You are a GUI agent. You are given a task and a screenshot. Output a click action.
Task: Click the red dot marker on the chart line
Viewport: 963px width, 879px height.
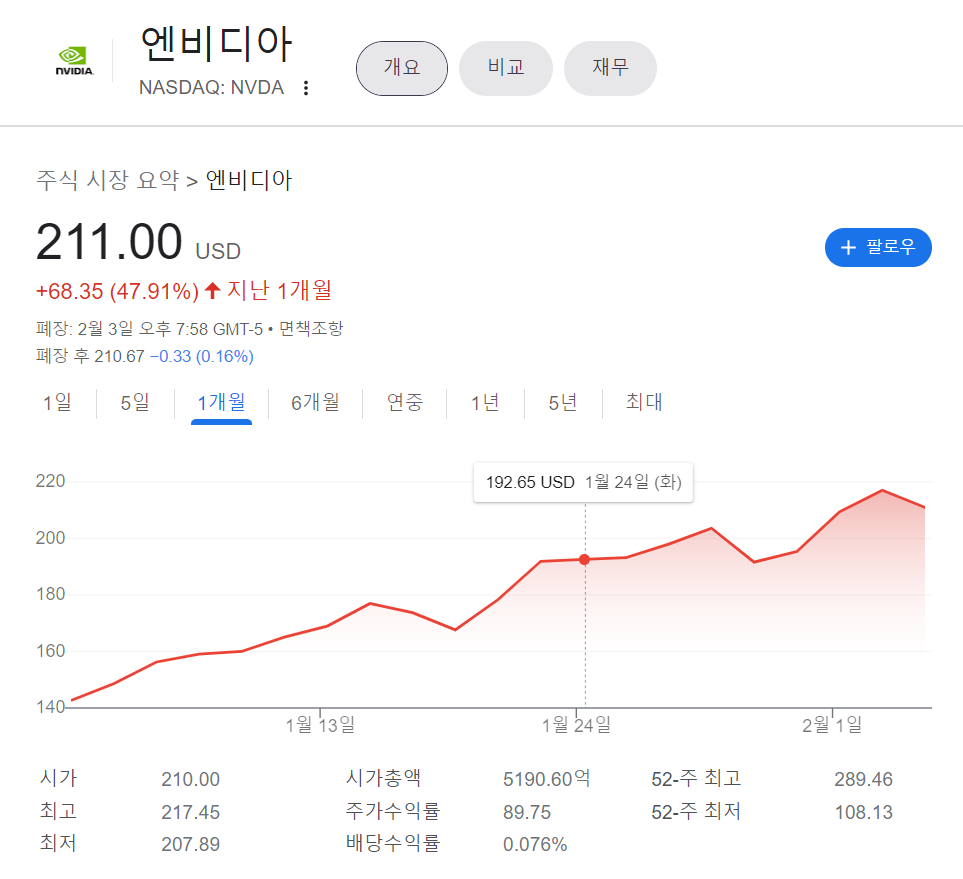pyautogui.click(x=584, y=560)
